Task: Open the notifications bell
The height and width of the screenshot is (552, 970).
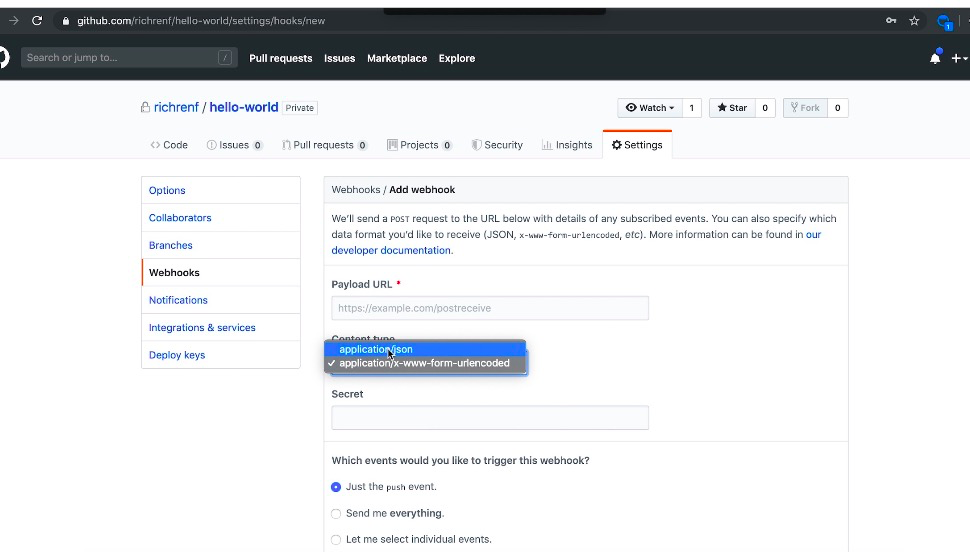Action: point(935,58)
